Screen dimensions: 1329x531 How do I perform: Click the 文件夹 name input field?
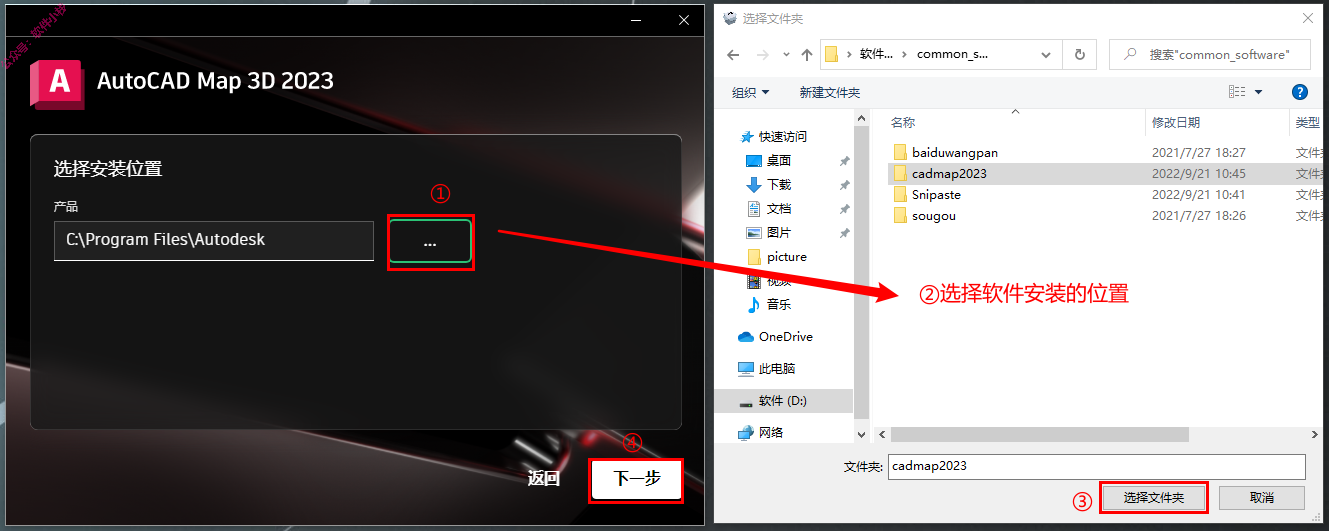tap(1096, 466)
